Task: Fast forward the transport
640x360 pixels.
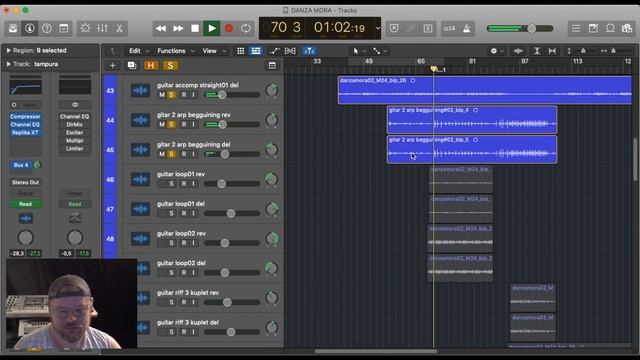Action: pyautogui.click(x=178, y=28)
